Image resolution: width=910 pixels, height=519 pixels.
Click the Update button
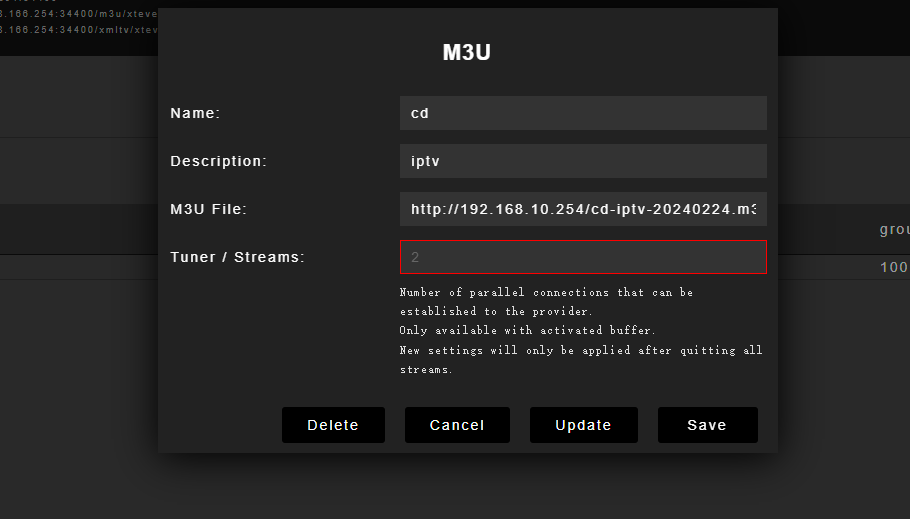[x=583, y=425]
